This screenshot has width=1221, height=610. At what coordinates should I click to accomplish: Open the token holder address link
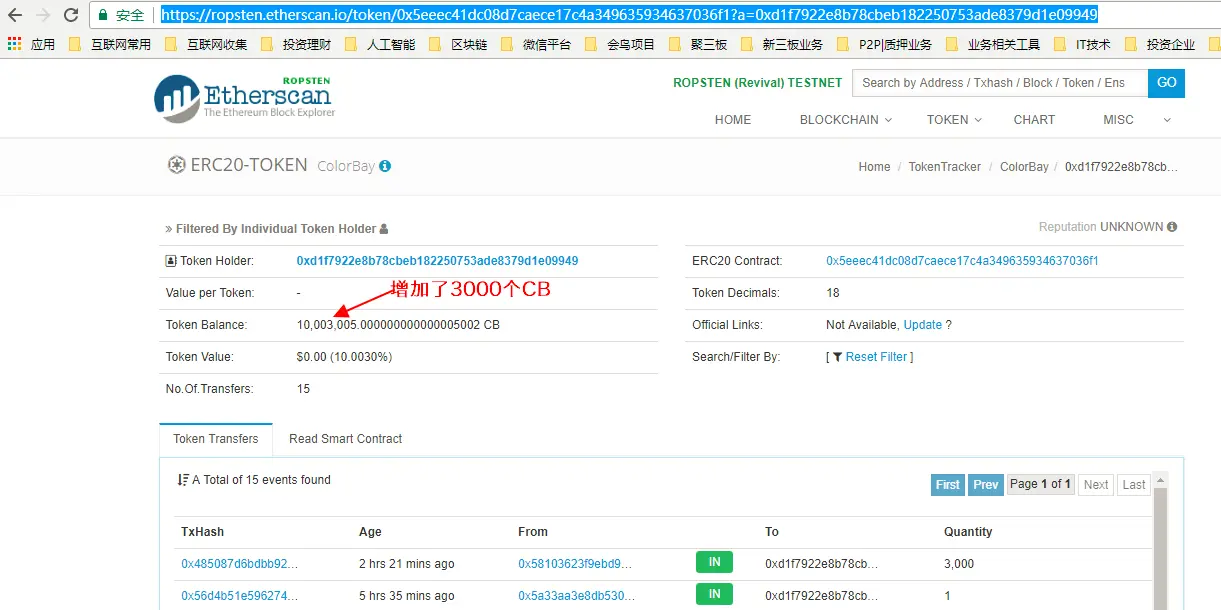click(x=437, y=261)
